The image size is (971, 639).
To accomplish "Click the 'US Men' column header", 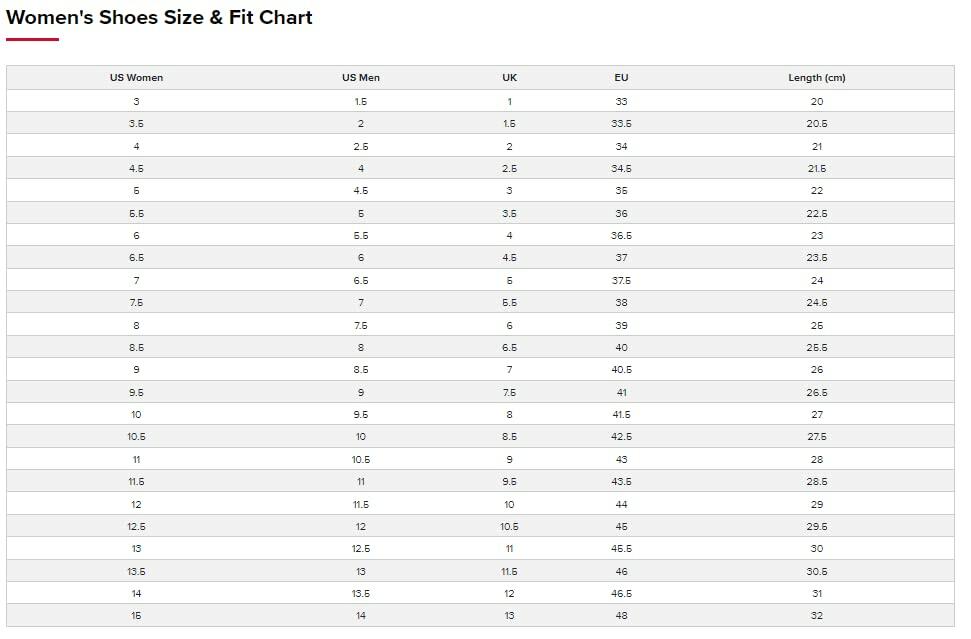I will [360, 77].
